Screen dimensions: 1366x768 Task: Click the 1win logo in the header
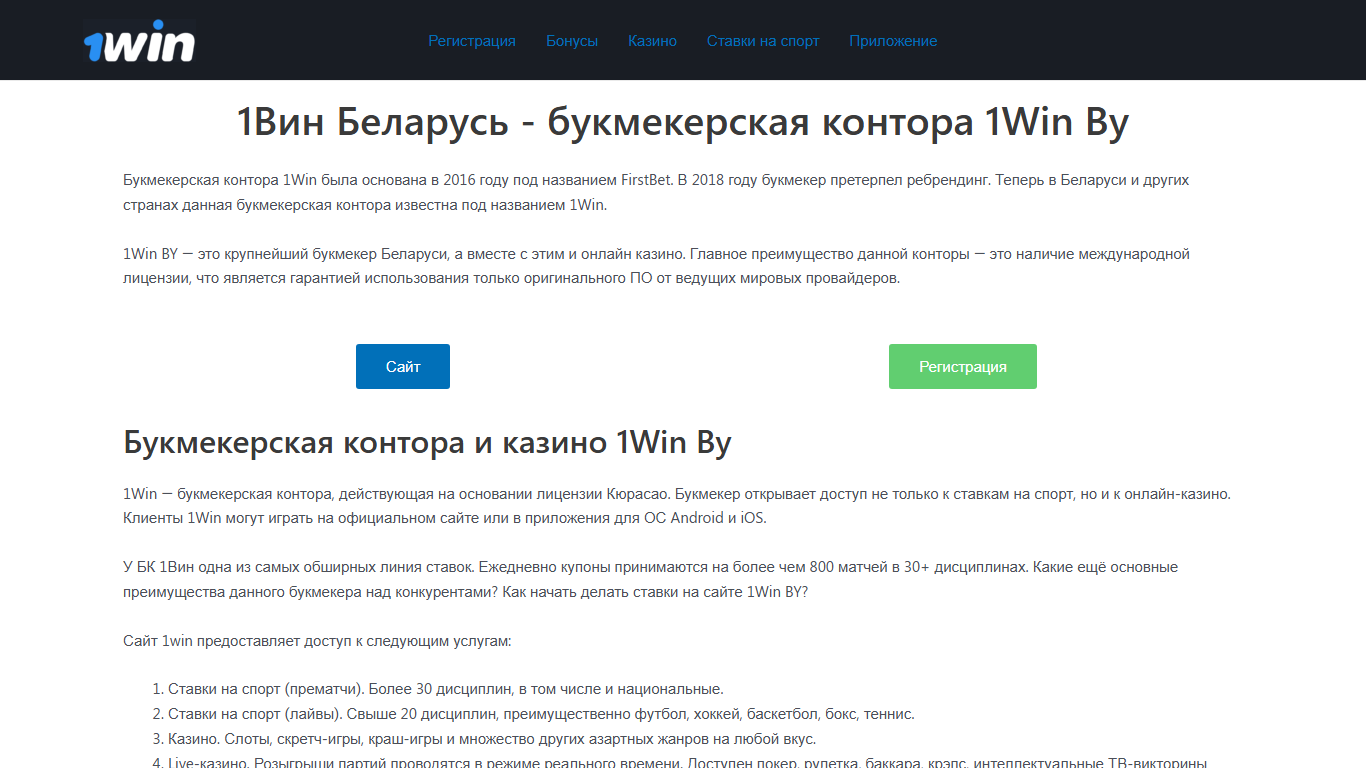click(x=139, y=41)
